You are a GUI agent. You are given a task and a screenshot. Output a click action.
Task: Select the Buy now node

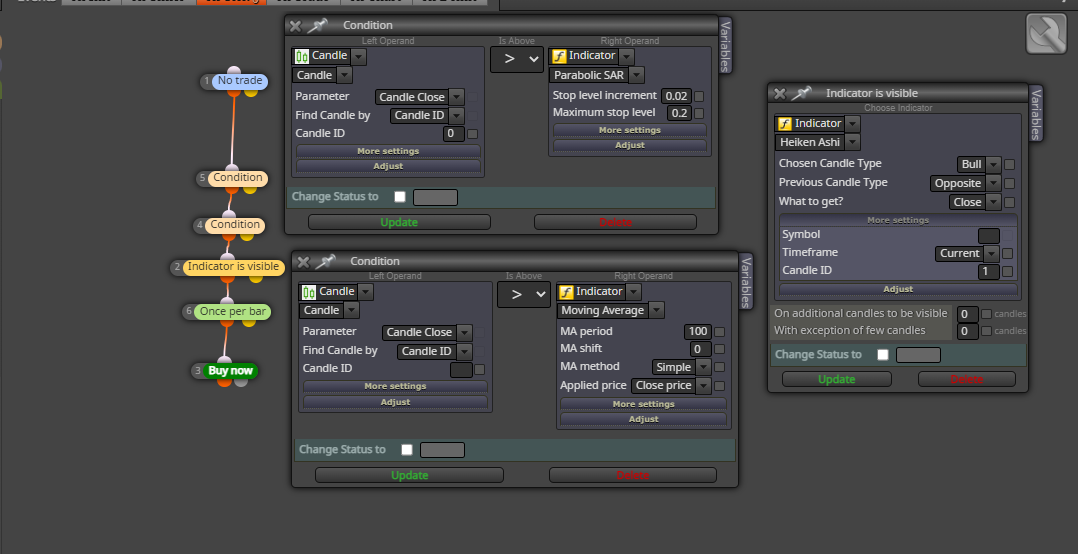point(231,370)
